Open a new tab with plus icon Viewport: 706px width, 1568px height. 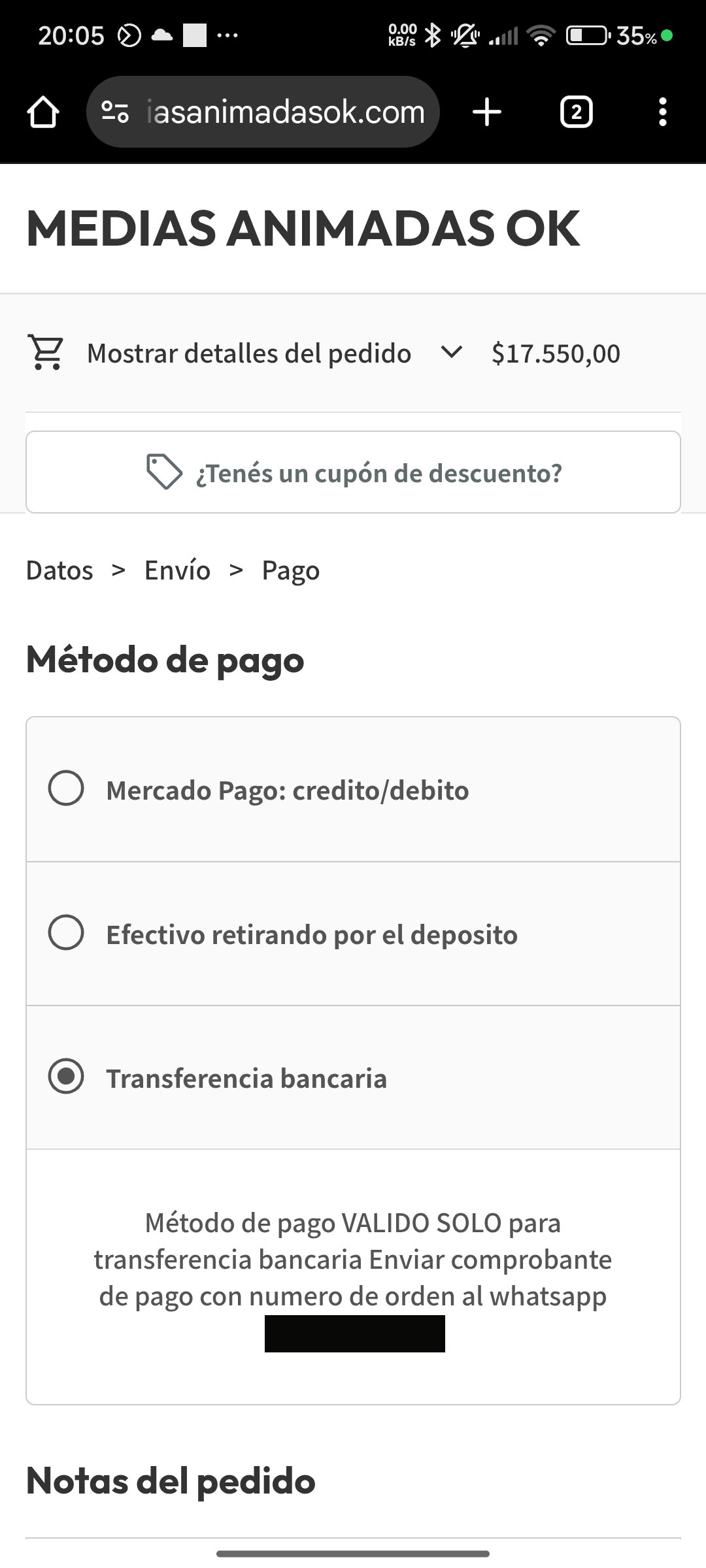tap(487, 112)
